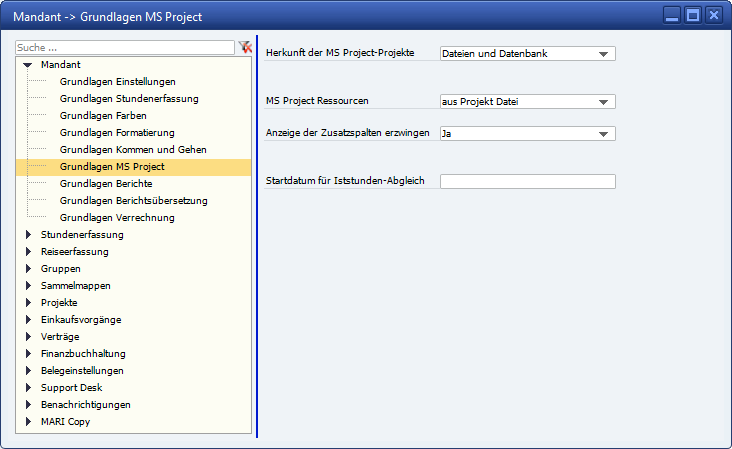Expand the Stundenerfassung tree node
Screen dimensions: 732x449
pos(28,234)
